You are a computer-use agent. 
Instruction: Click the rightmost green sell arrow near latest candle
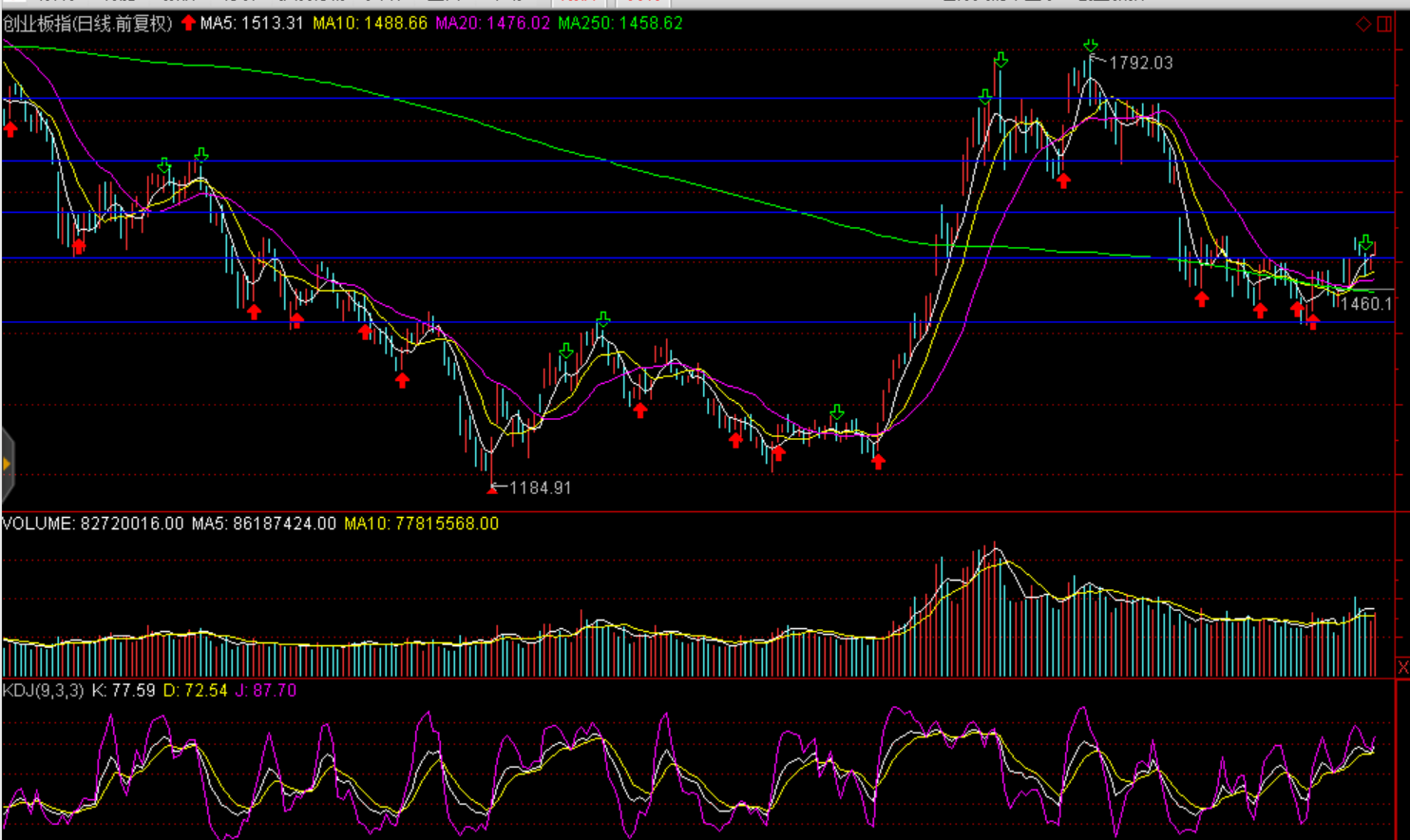[1365, 243]
